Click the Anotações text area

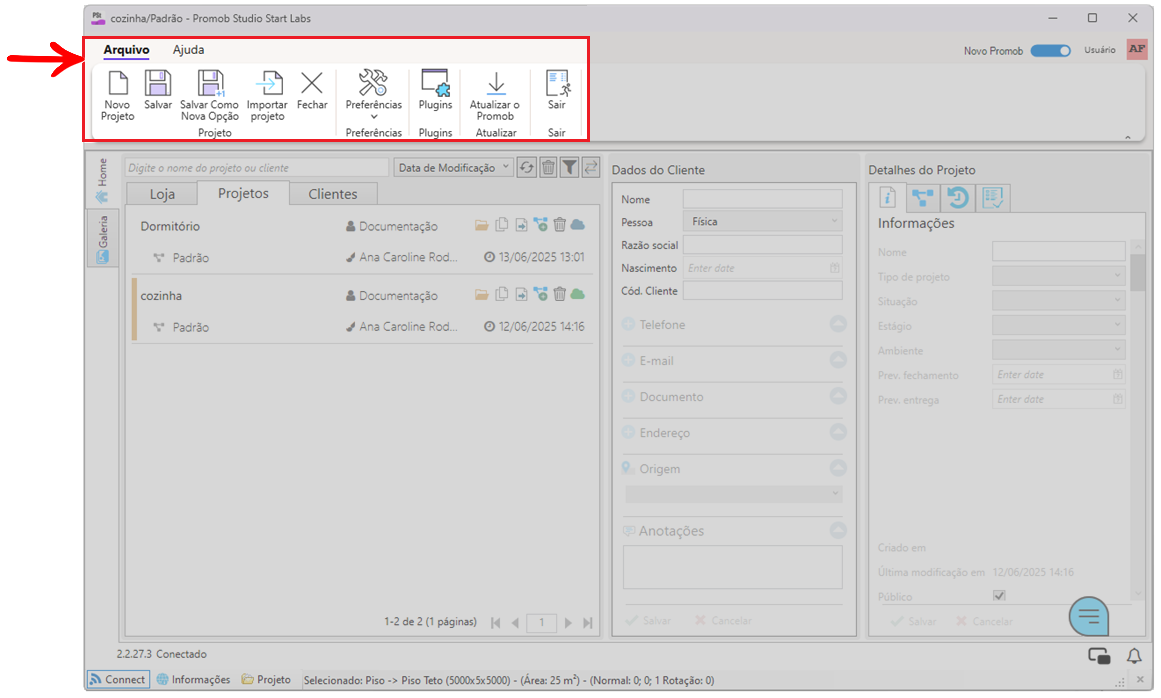[733, 567]
